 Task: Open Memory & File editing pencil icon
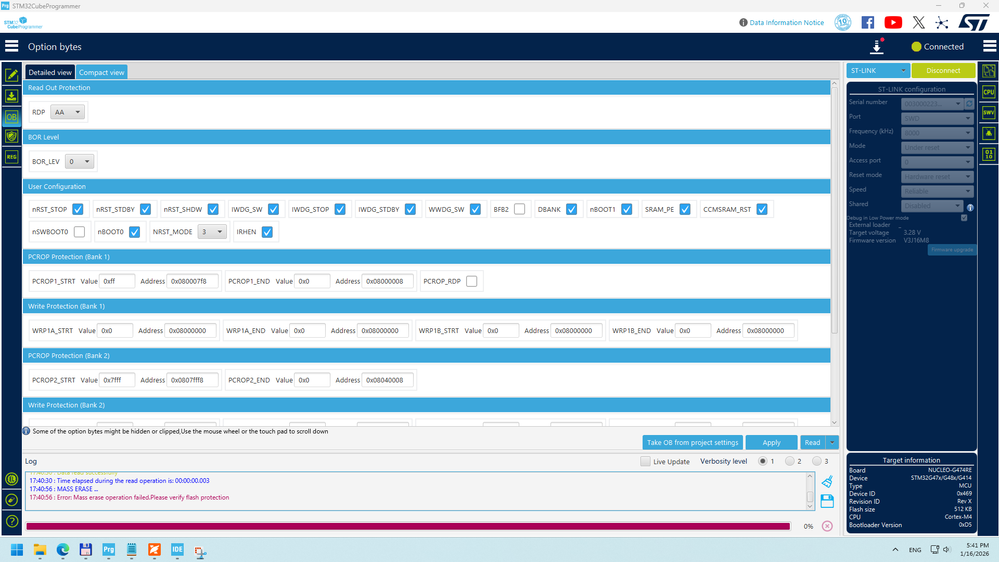11,75
